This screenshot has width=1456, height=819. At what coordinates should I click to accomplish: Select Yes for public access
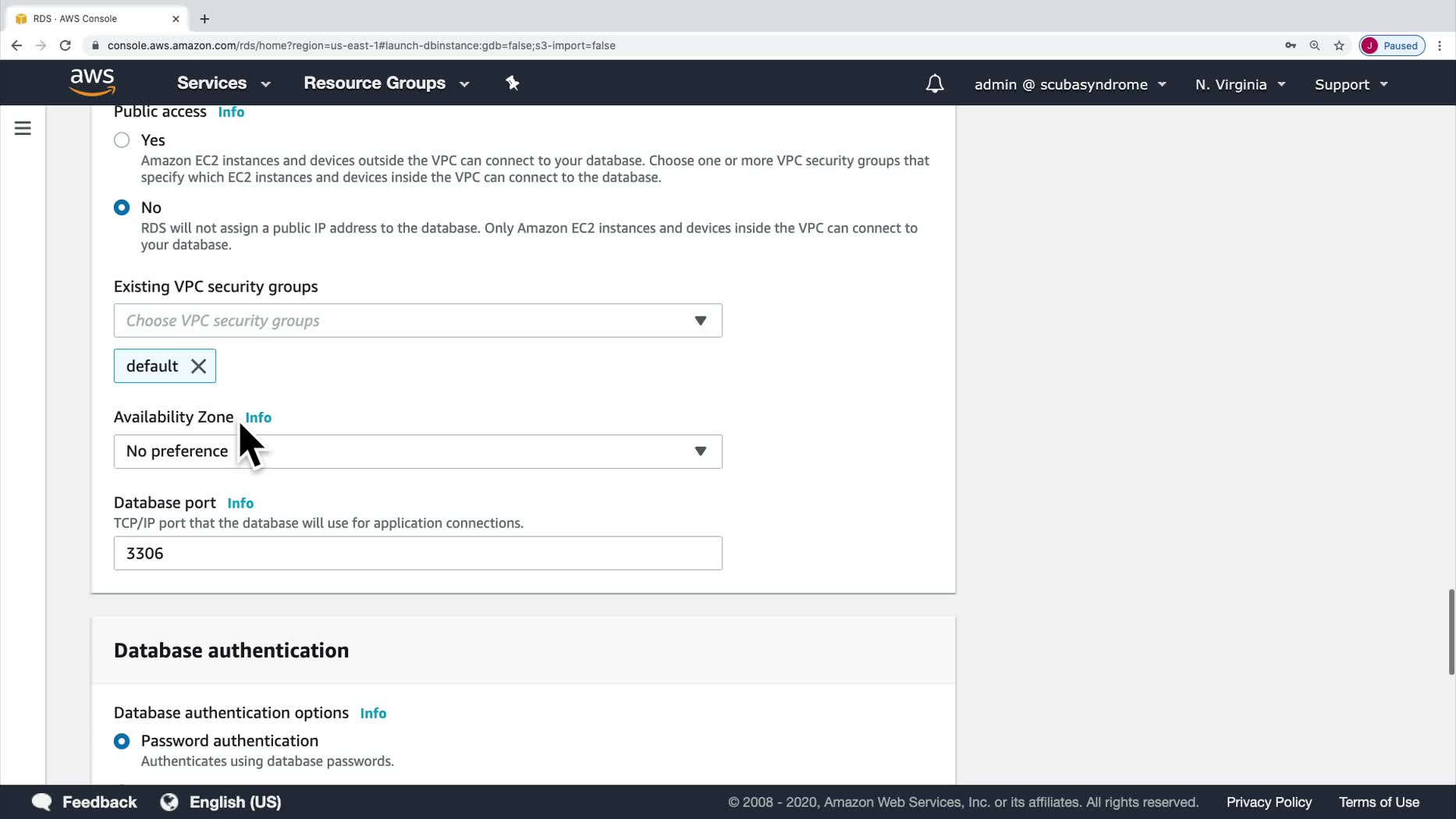point(122,140)
